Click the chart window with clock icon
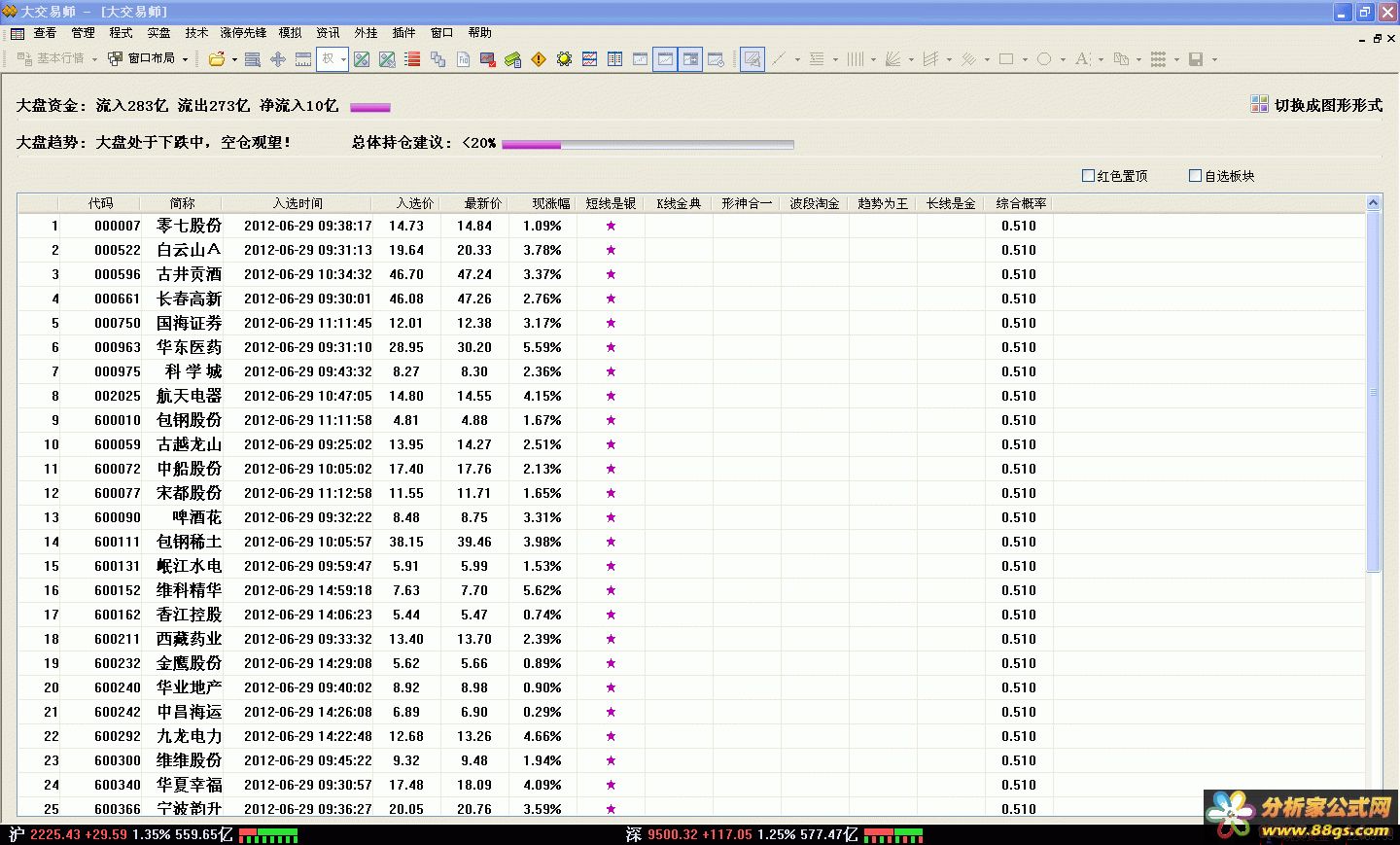Image resolution: width=1400 pixels, height=845 pixels. click(x=716, y=59)
